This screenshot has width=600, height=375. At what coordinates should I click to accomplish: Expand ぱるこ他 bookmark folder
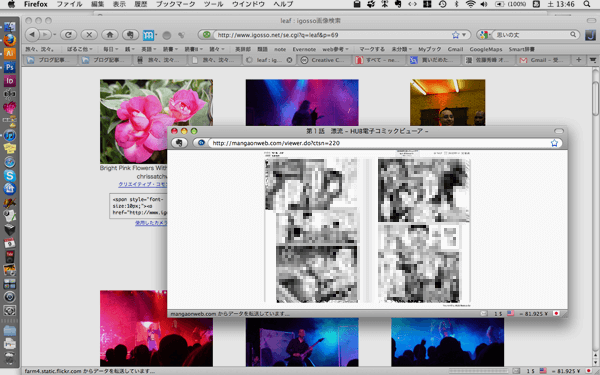[80, 49]
